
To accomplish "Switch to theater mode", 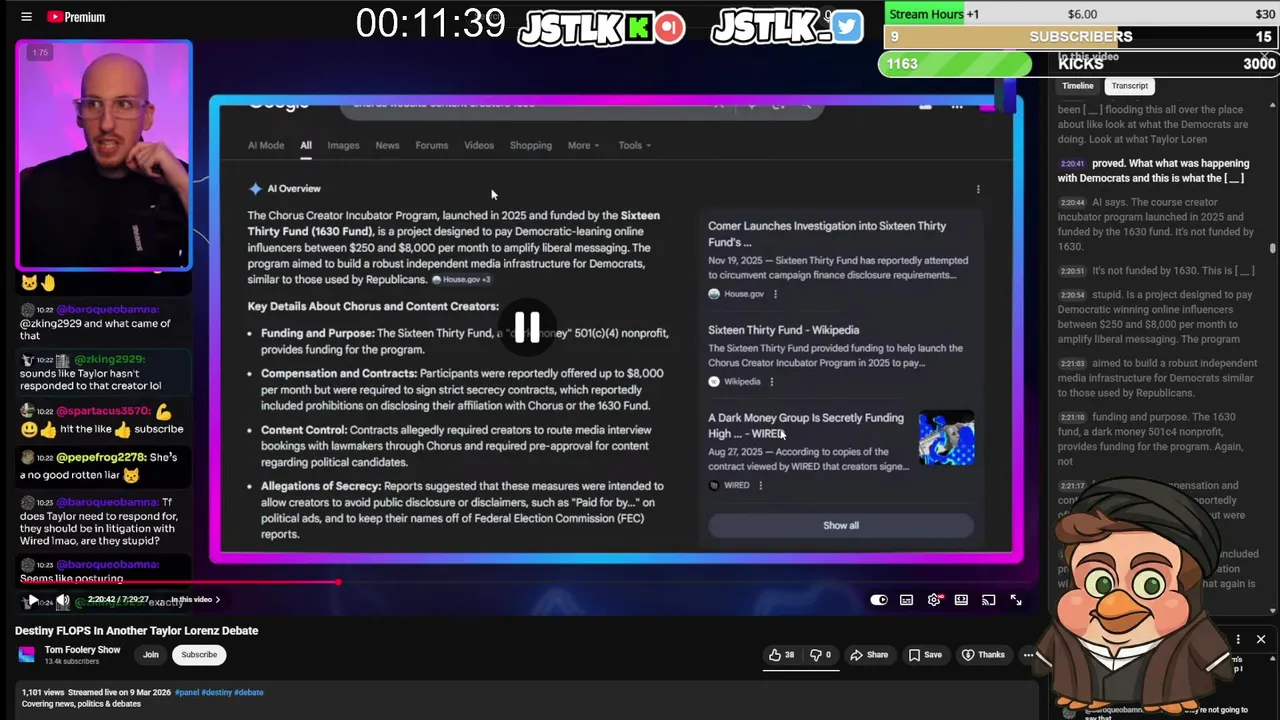I will coord(961,600).
